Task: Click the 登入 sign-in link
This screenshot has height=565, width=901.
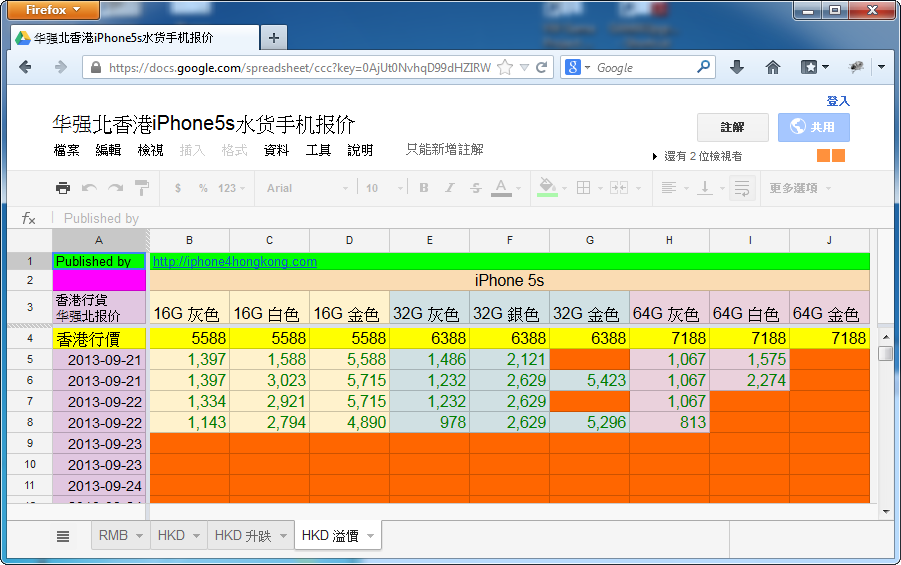Action: pyautogui.click(x=838, y=101)
